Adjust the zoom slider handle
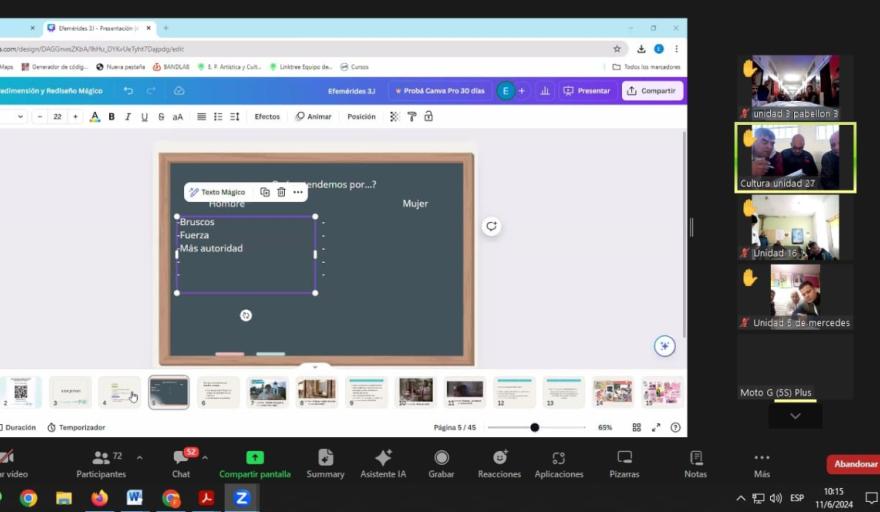The width and height of the screenshot is (880, 512). pyautogui.click(x=535, y=427)
